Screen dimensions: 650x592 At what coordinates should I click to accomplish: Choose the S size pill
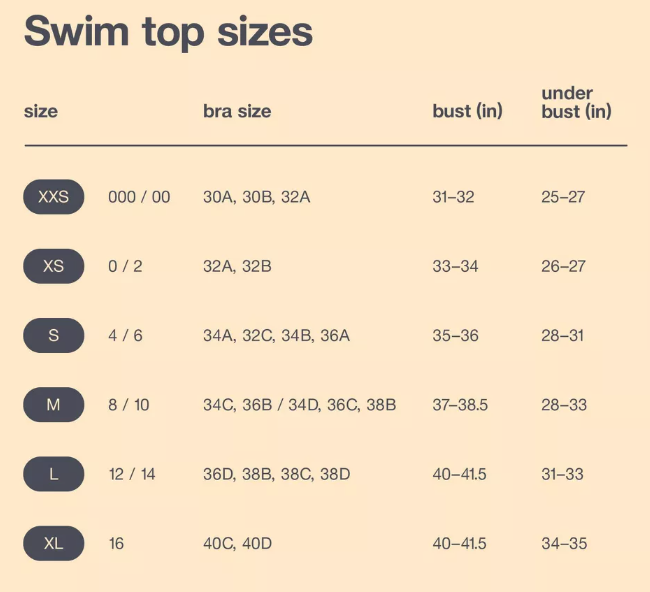pos(53,336)
